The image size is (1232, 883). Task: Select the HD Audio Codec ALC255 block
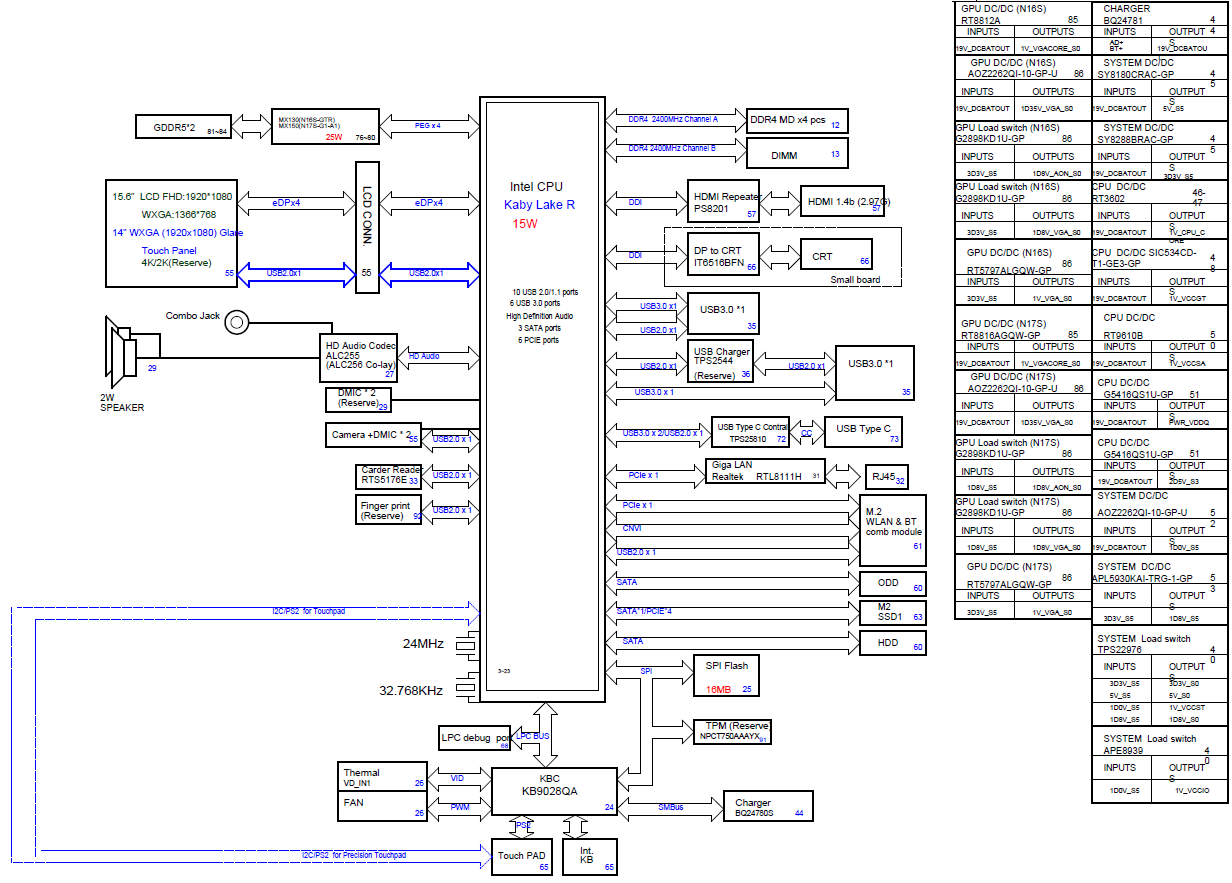(x=359, y=357)
